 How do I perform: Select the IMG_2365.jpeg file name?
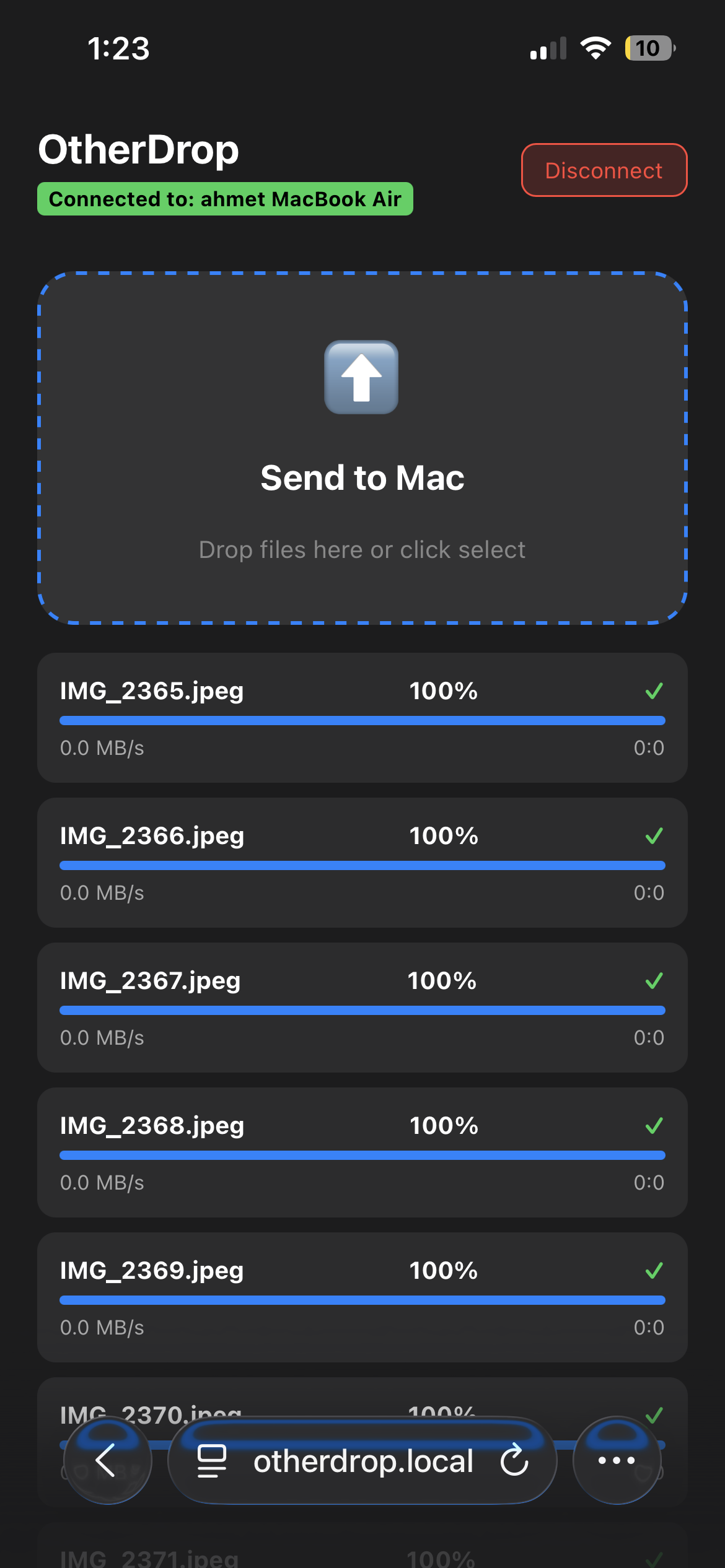[x=152, y=690]
